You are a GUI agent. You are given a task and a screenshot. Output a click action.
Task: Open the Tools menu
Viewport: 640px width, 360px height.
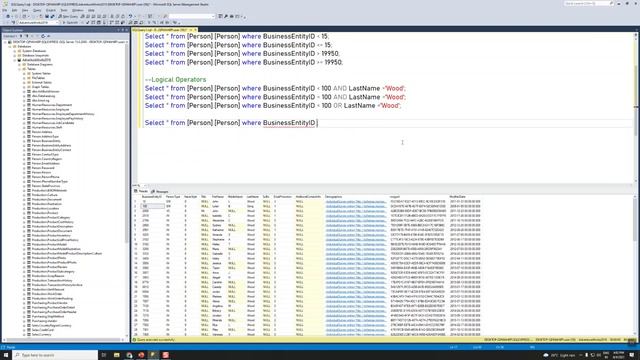(x=64, y=10)
